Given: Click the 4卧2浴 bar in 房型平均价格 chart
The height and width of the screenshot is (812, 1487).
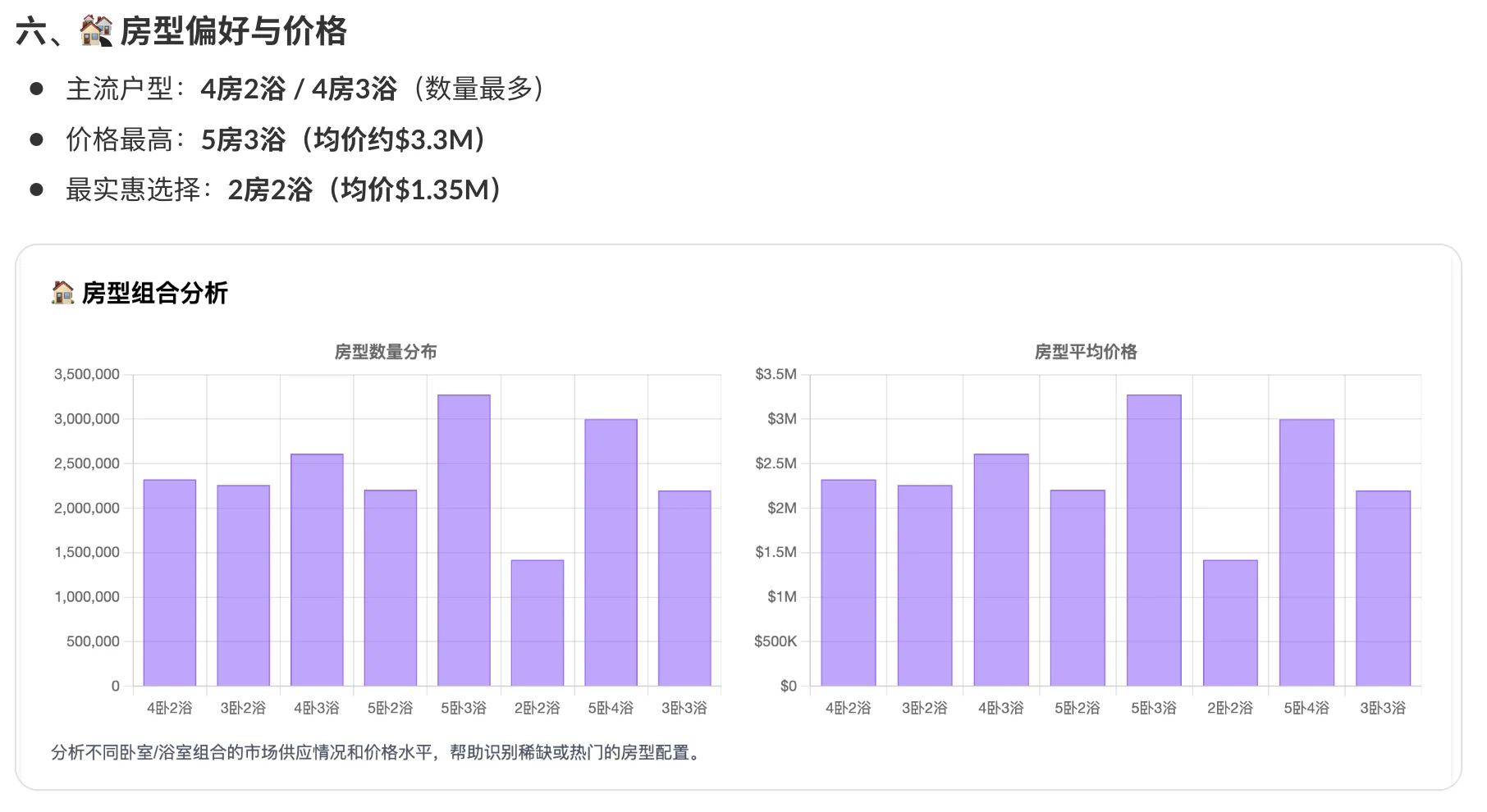Looking at the screenshot, I should (x=849, y=582).
